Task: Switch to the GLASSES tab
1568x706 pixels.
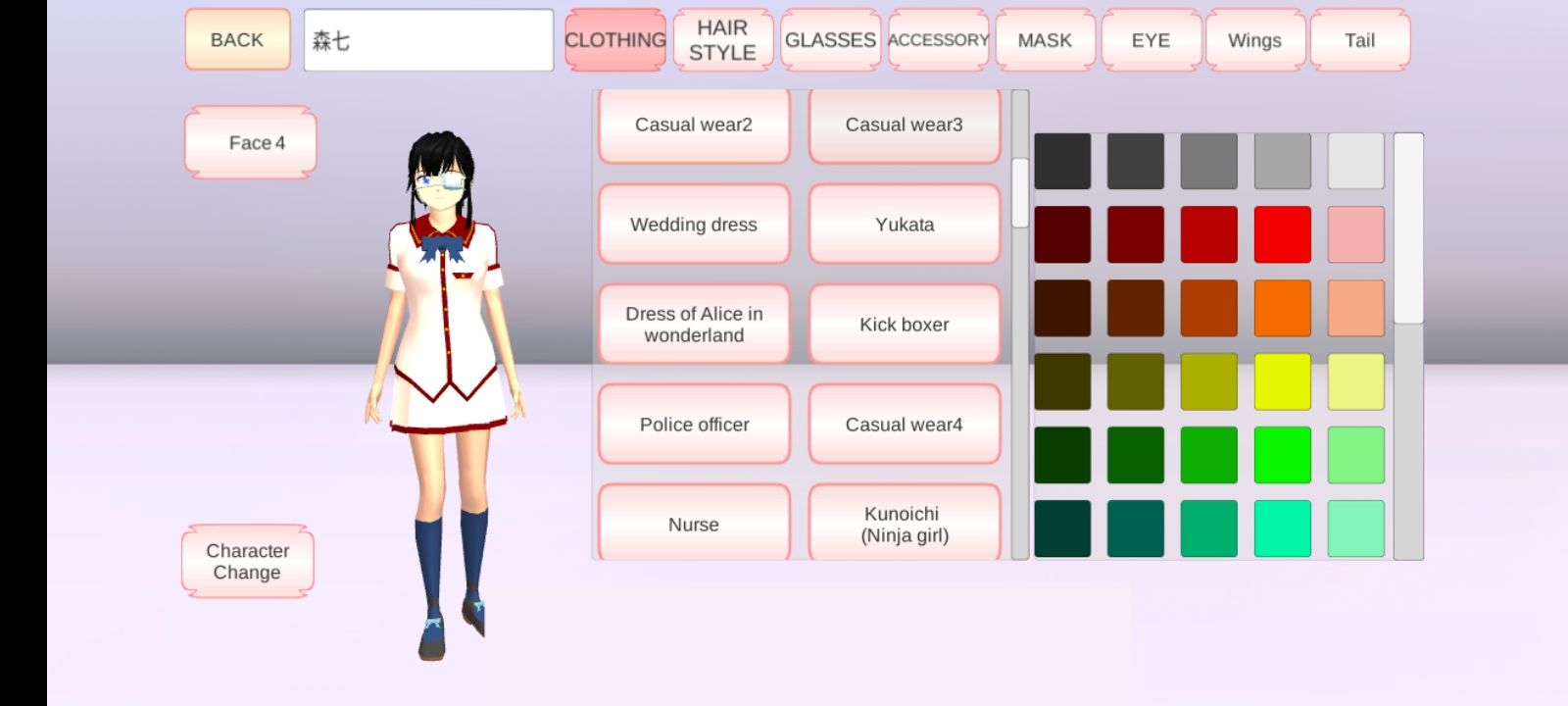Action: click(x=830, y=40)
